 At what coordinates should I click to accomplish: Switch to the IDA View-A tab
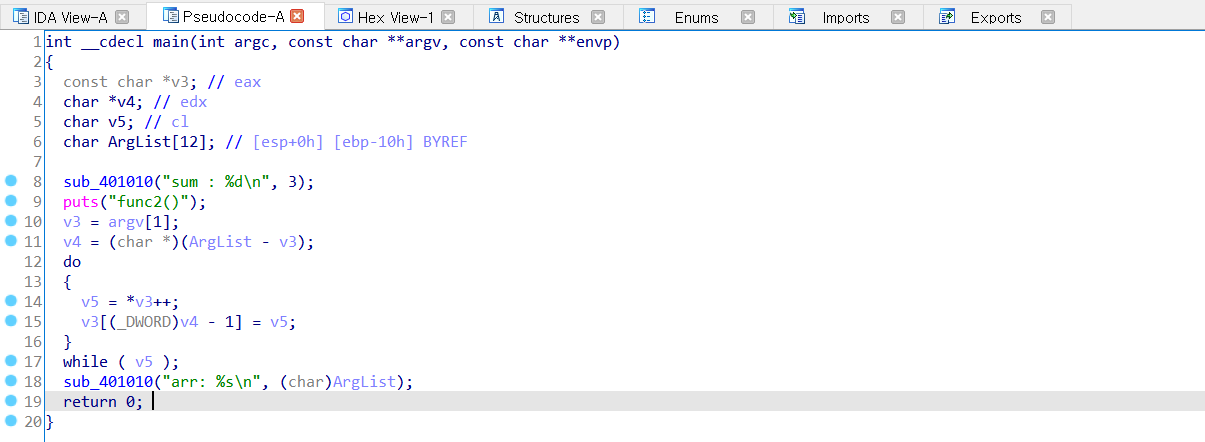click(70, 17)
